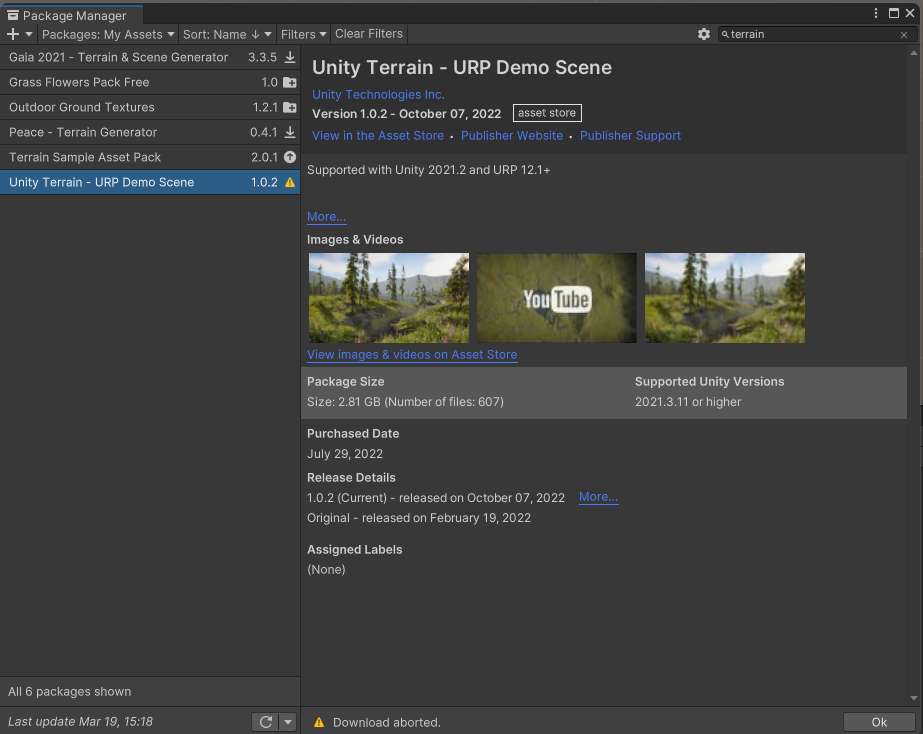Click Ok to dismiss download aborted

click(x=879, y=722)
